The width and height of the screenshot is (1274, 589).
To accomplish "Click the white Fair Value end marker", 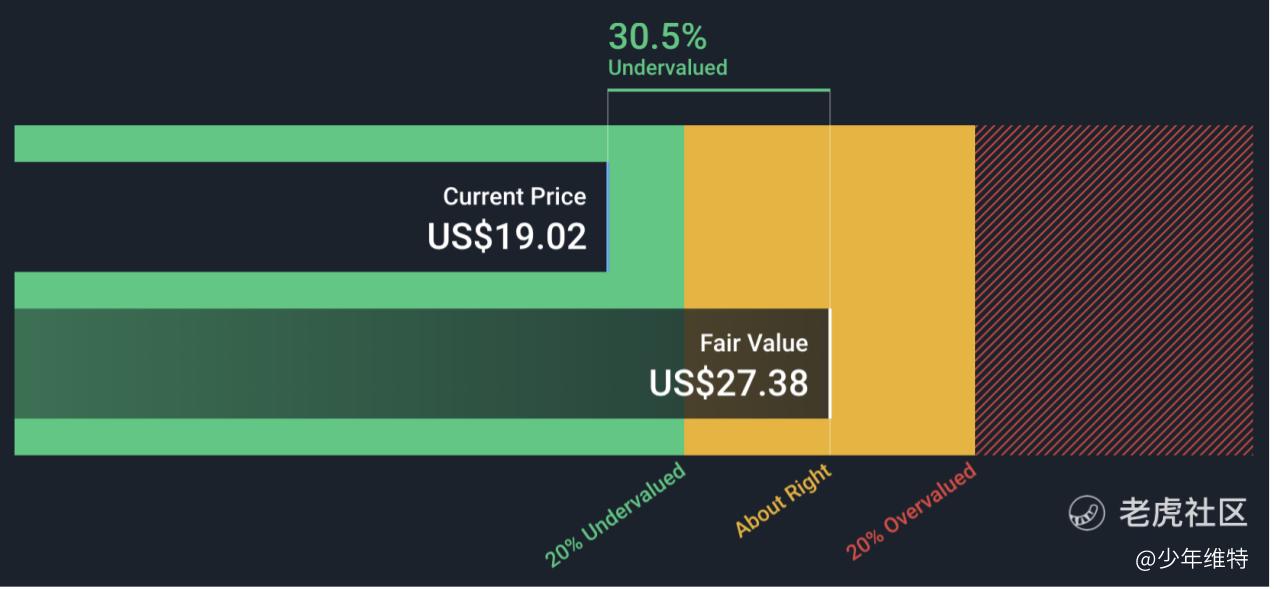I will coord(829,364).
